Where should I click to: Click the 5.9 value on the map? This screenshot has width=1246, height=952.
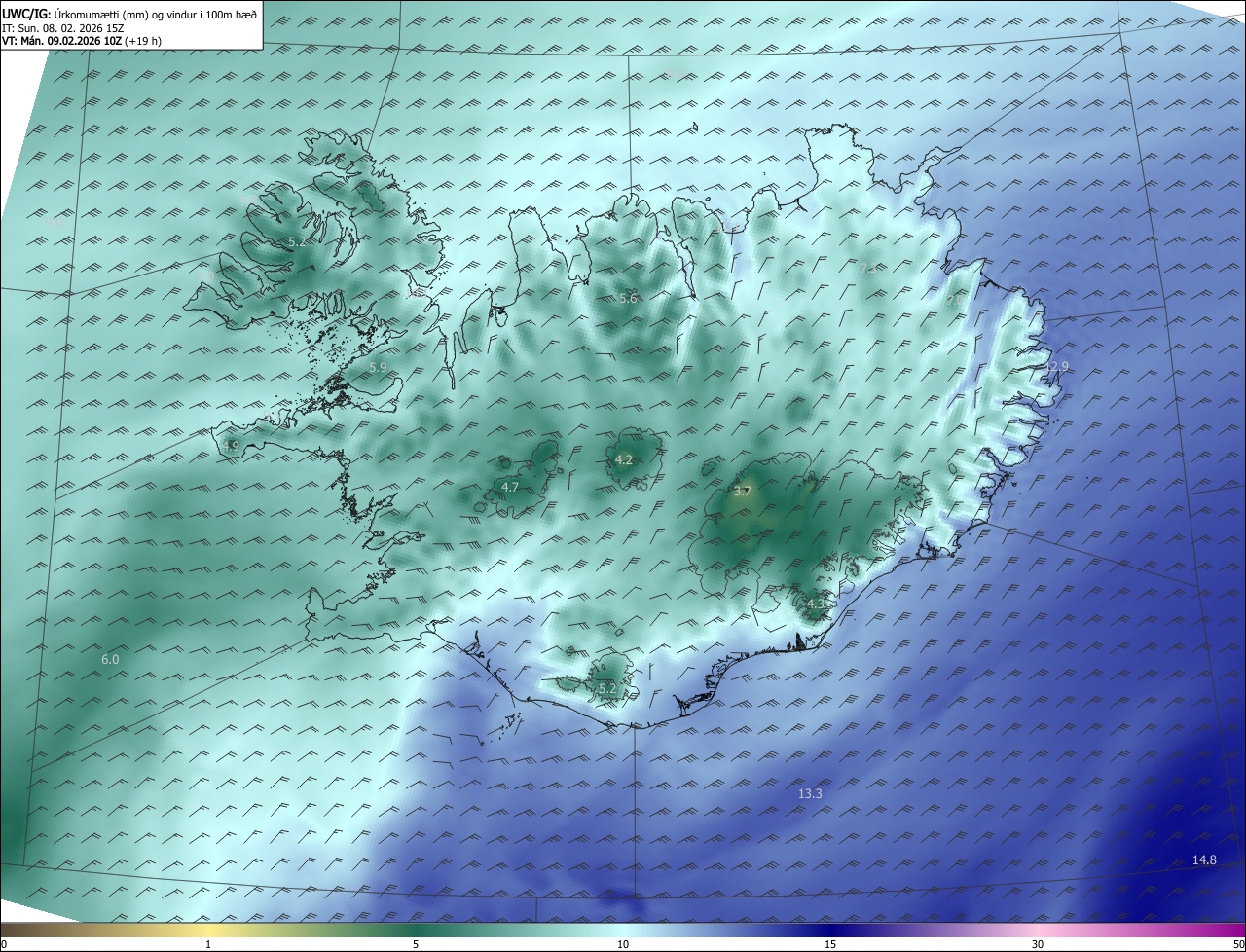pos(379,367)
